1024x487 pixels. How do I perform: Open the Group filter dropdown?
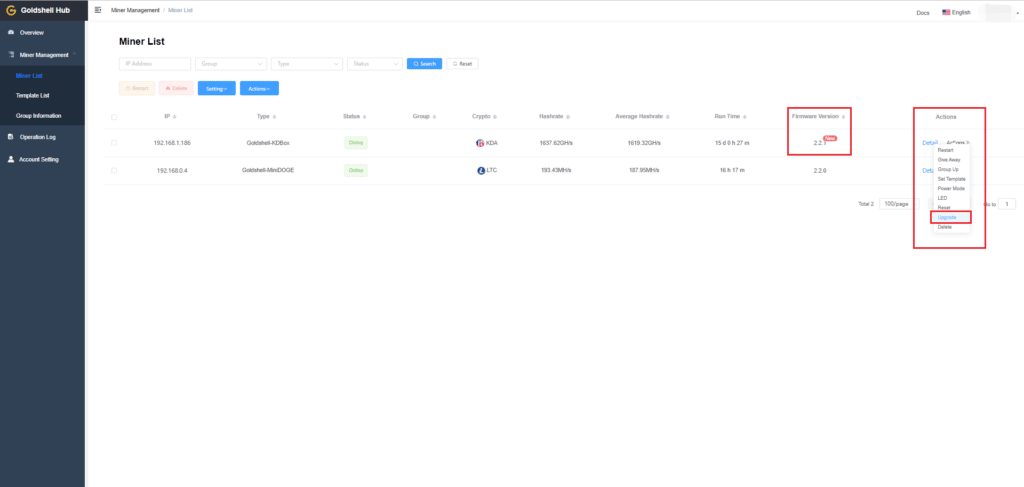click(x=231, y=64)
